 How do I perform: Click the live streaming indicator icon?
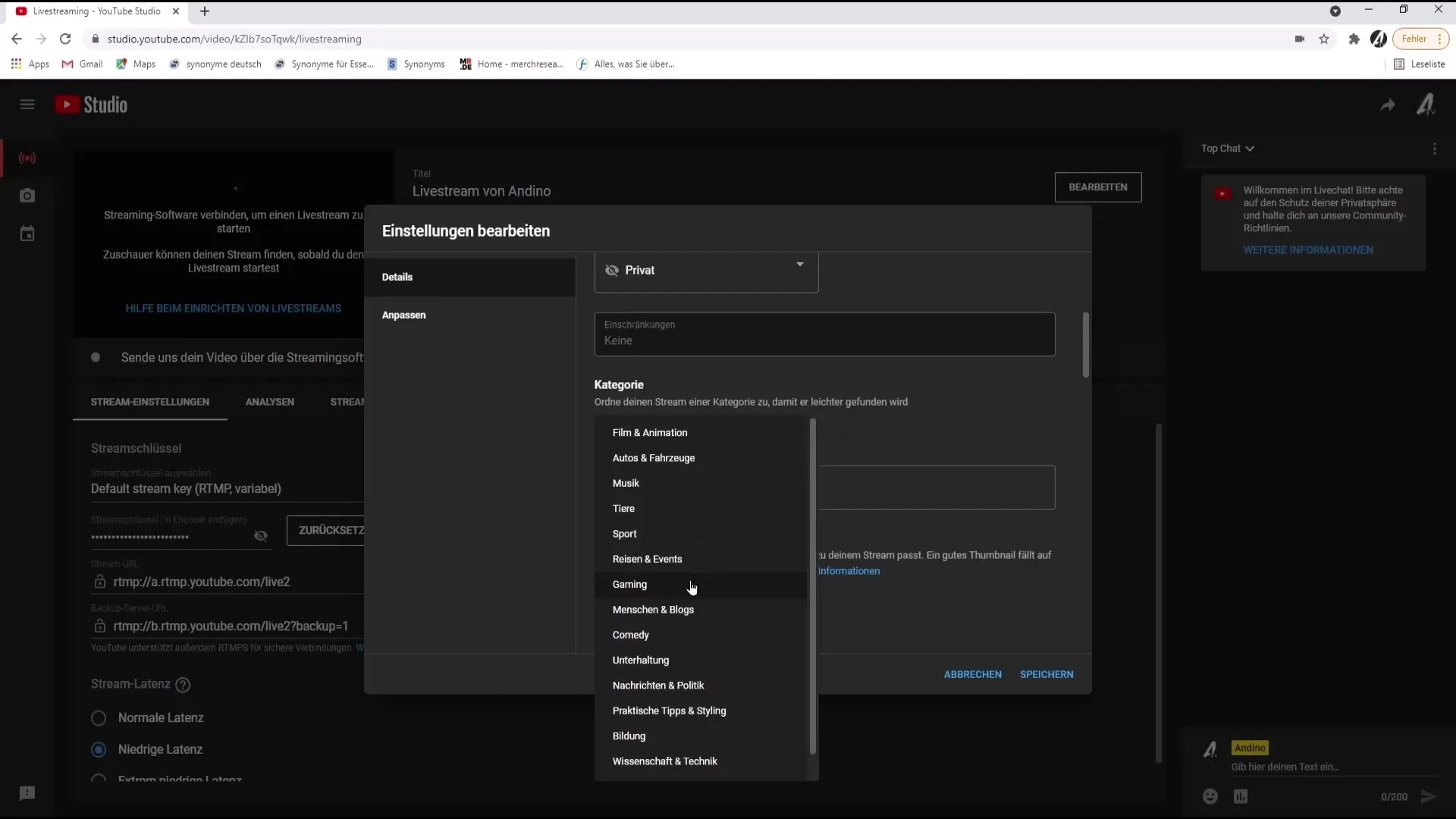(x=27, y=158)
